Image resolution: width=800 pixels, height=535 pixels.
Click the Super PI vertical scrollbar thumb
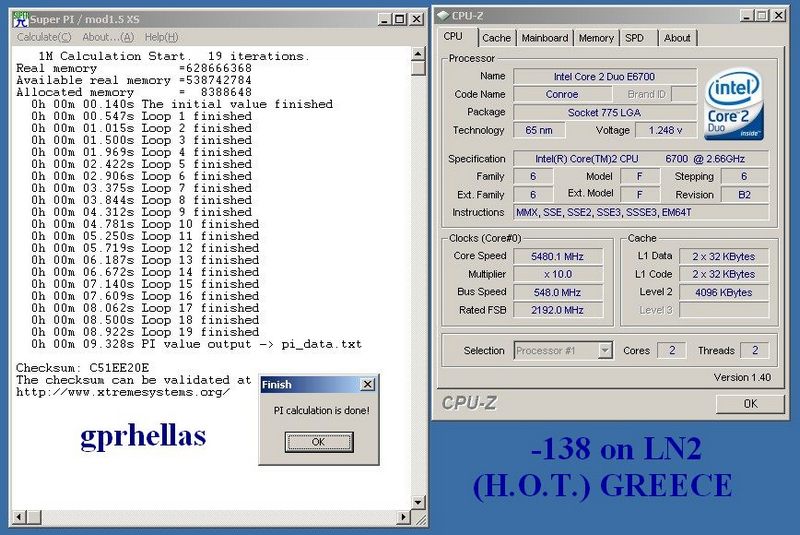tap(418, 68)
